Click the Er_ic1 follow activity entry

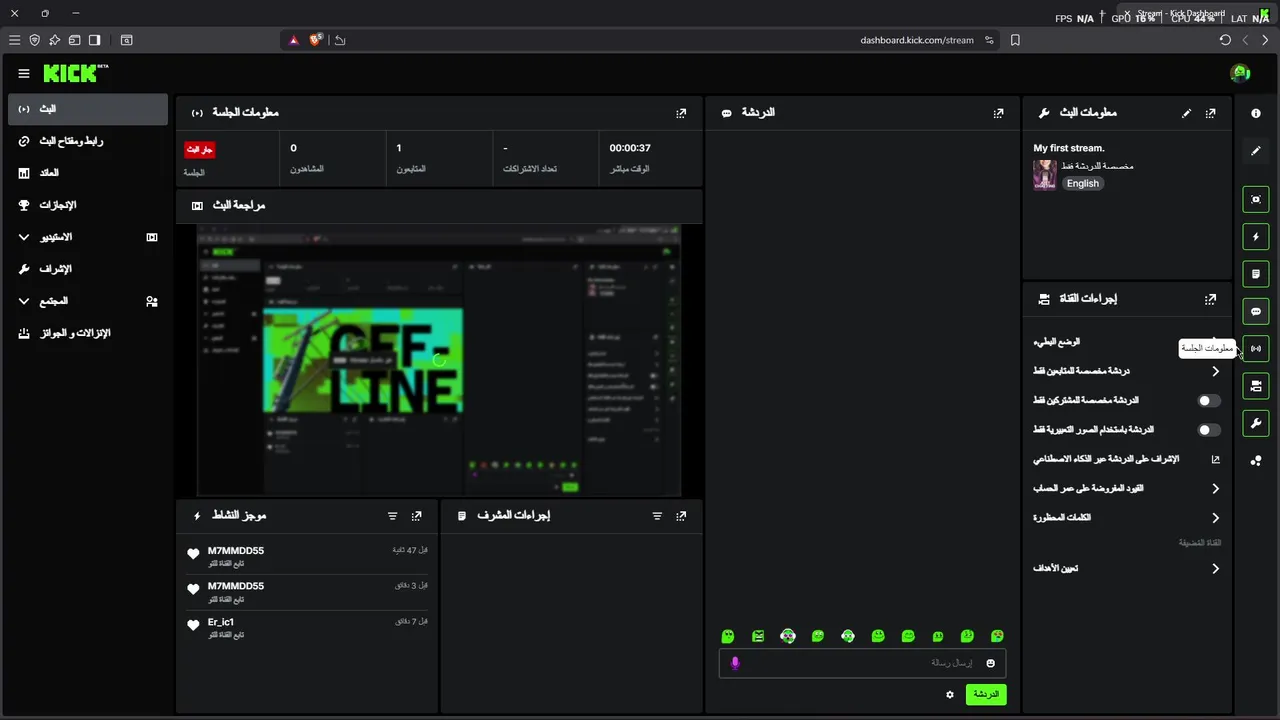coord(308,627)
